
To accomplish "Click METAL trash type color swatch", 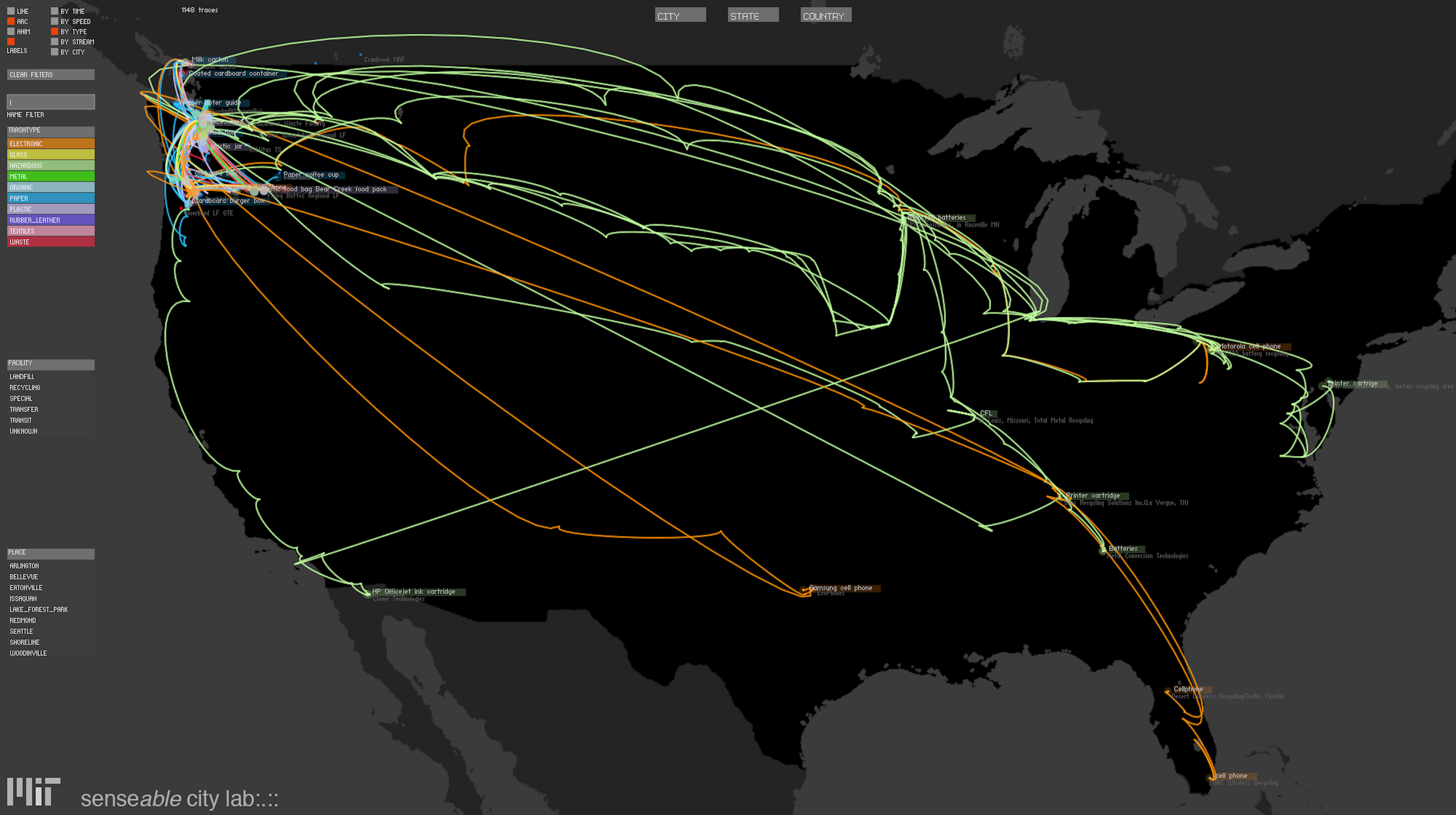I will (51, 176).
